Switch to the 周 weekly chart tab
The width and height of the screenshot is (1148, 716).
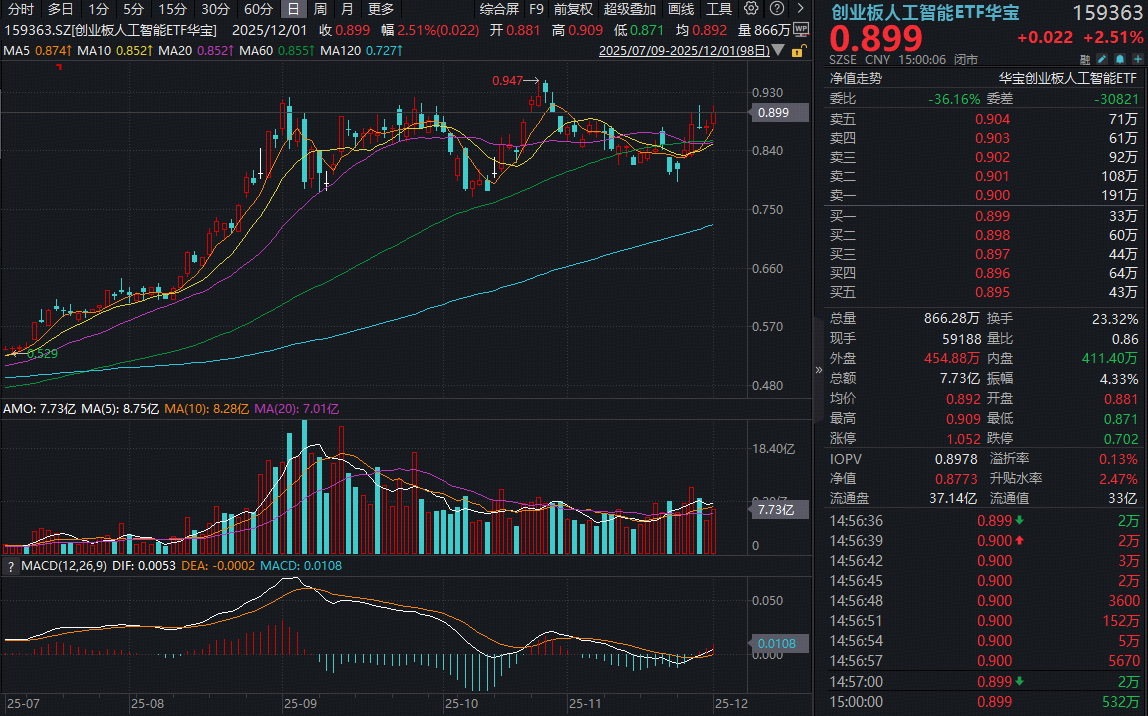(320, 9)
